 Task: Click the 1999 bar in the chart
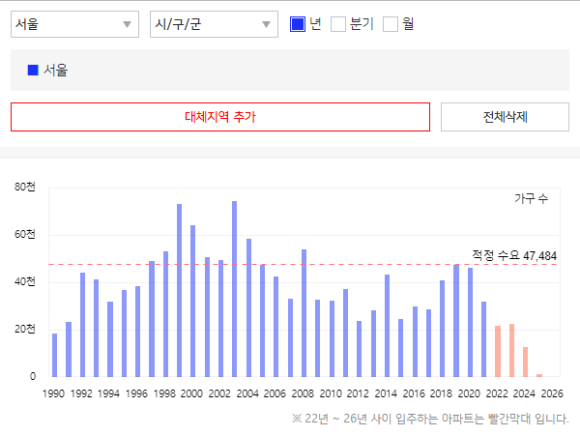coord(179,290)
